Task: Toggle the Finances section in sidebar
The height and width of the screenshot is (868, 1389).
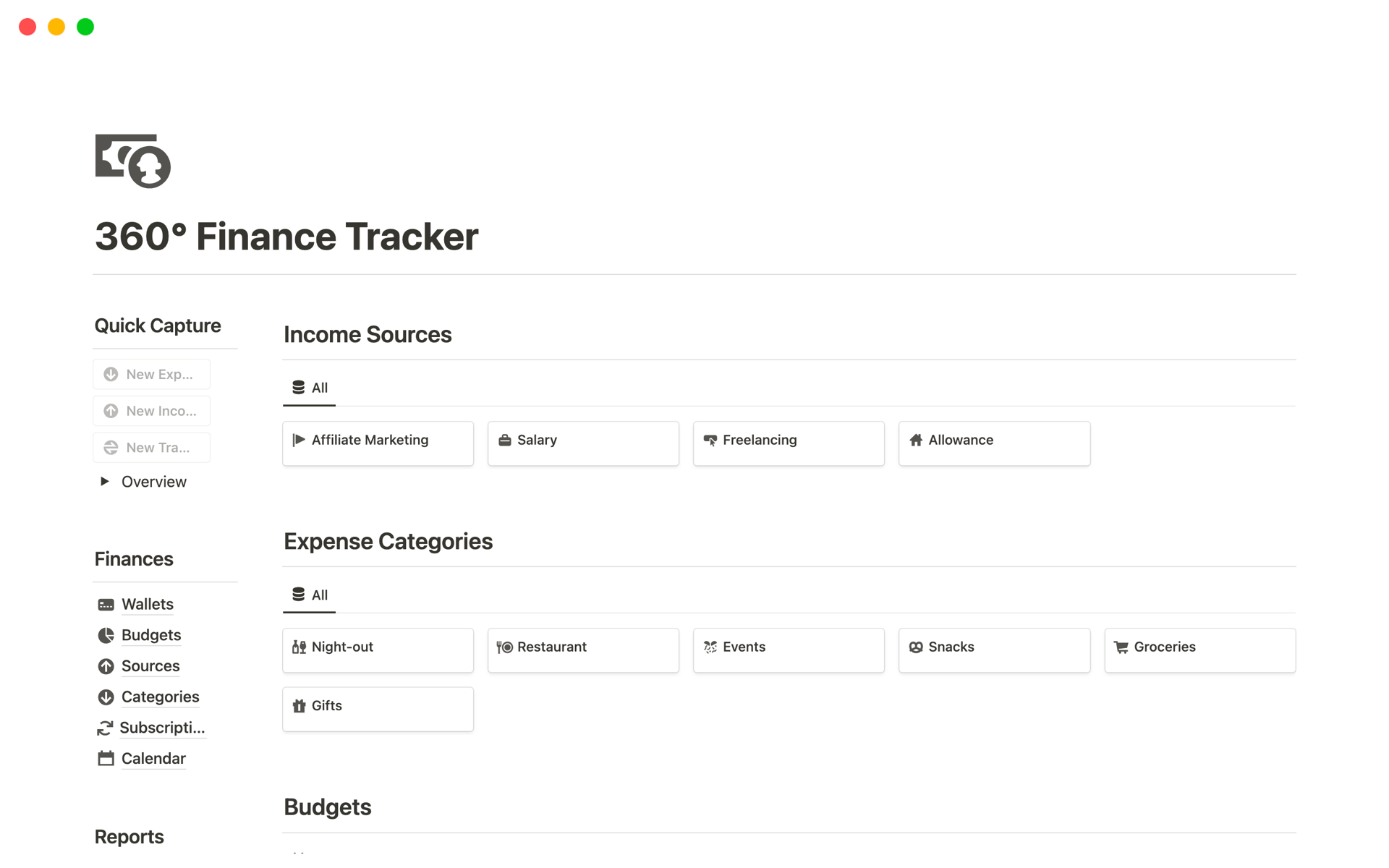Action: 134,559
